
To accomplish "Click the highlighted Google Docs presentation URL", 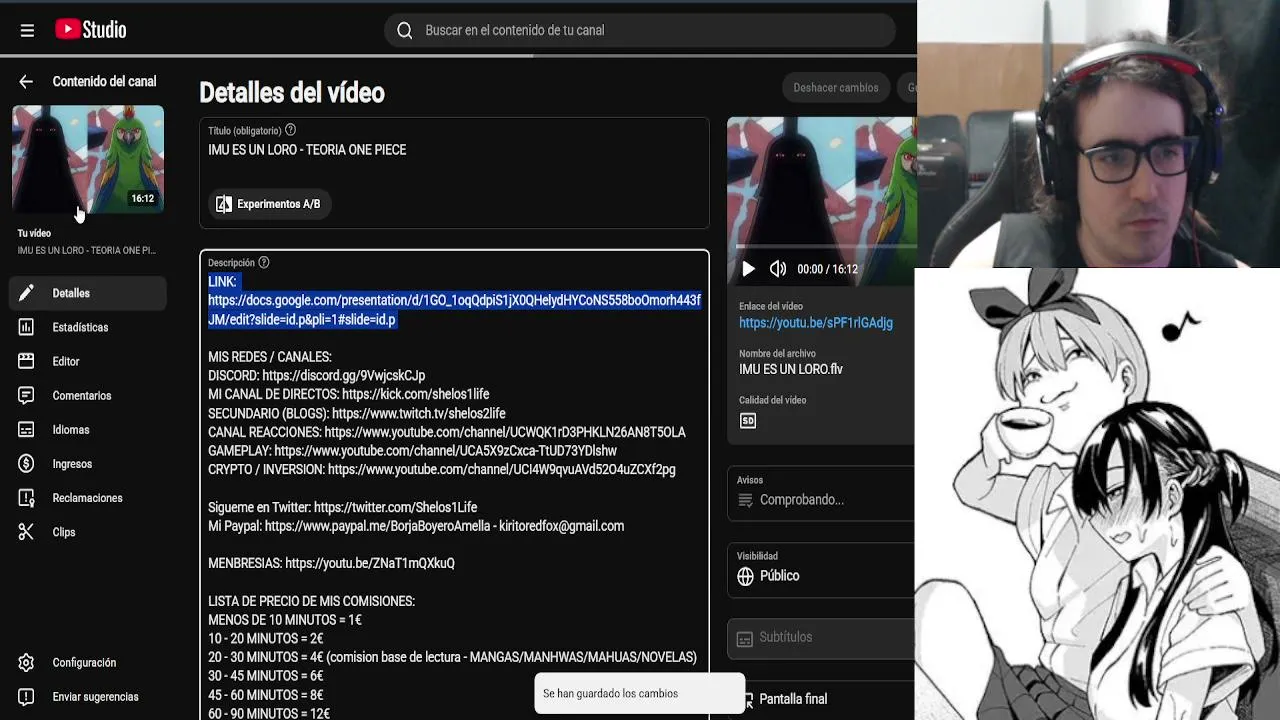I will pos(454,310).
